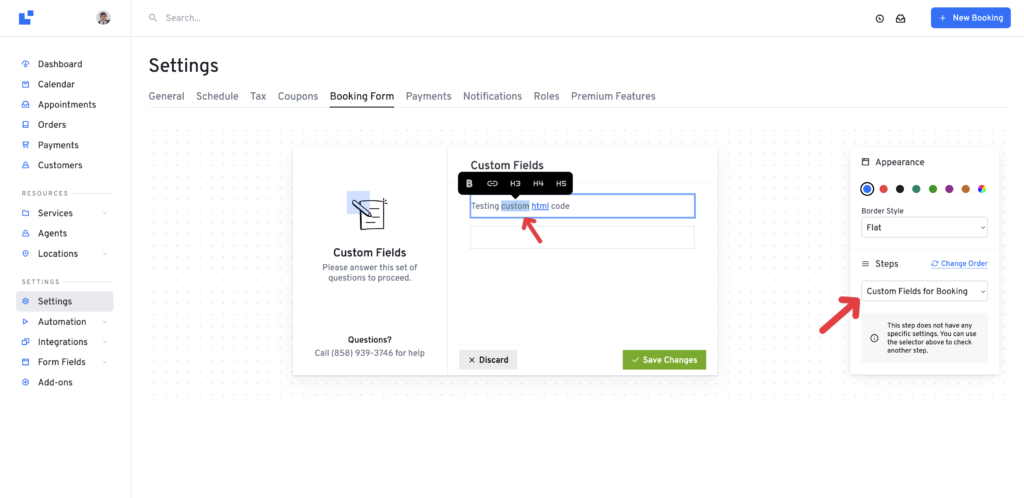This screenshot has width=1024, height=498.
Task: Click the Dashboard sidebar icon
Action: tap(25, 64)
